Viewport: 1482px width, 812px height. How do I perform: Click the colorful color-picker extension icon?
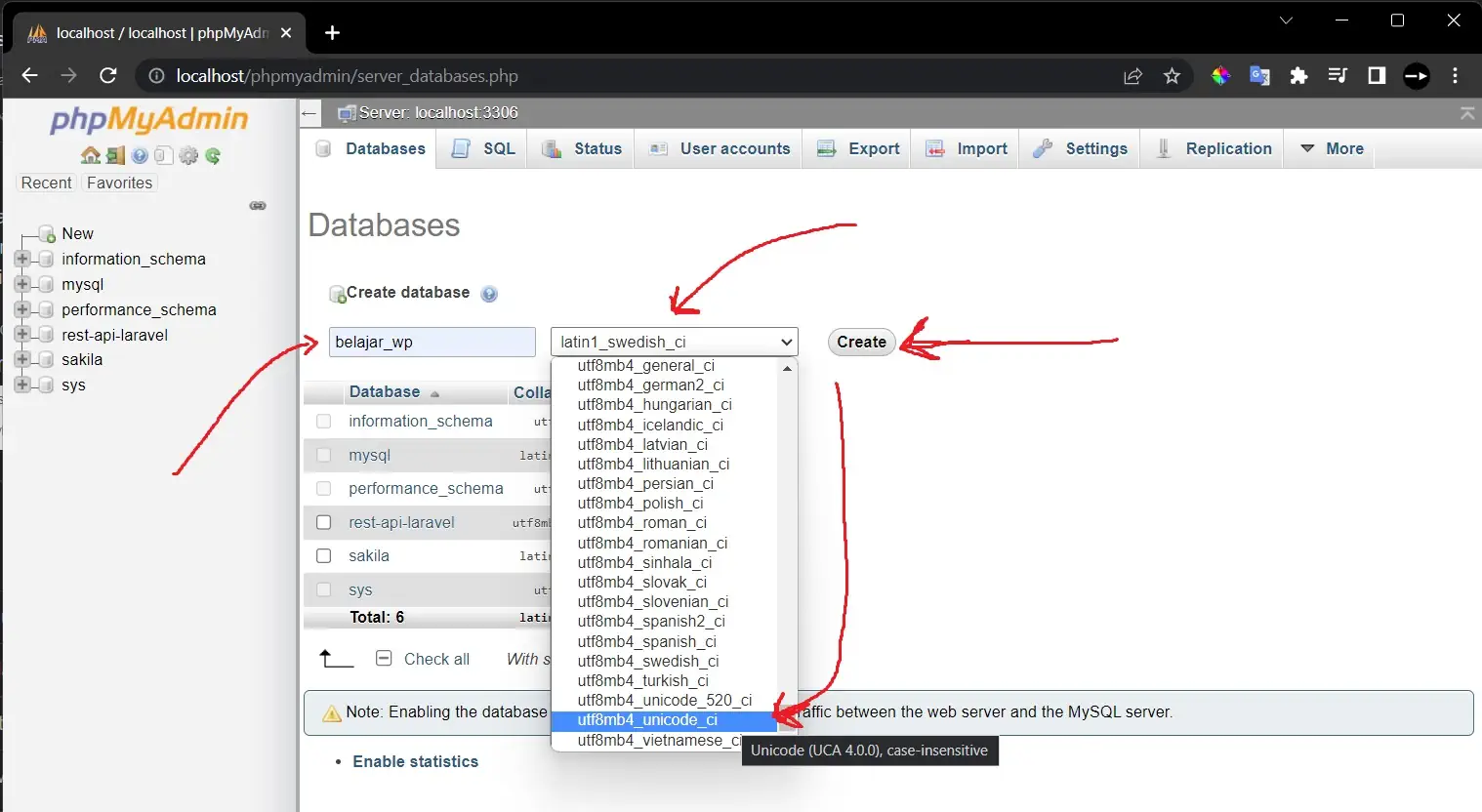pos(1220,76)
